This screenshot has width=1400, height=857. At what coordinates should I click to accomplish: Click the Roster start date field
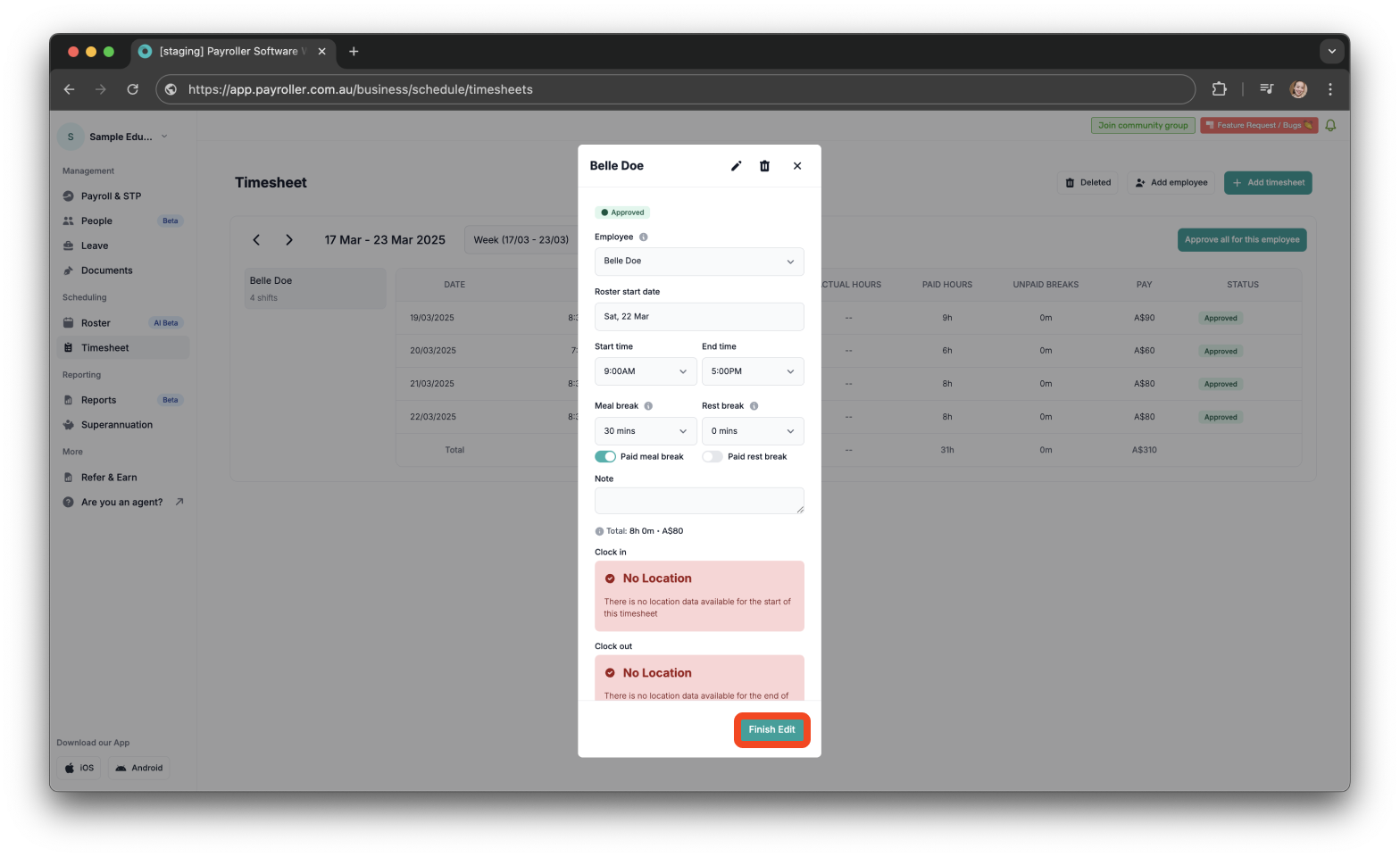(699, 317)
